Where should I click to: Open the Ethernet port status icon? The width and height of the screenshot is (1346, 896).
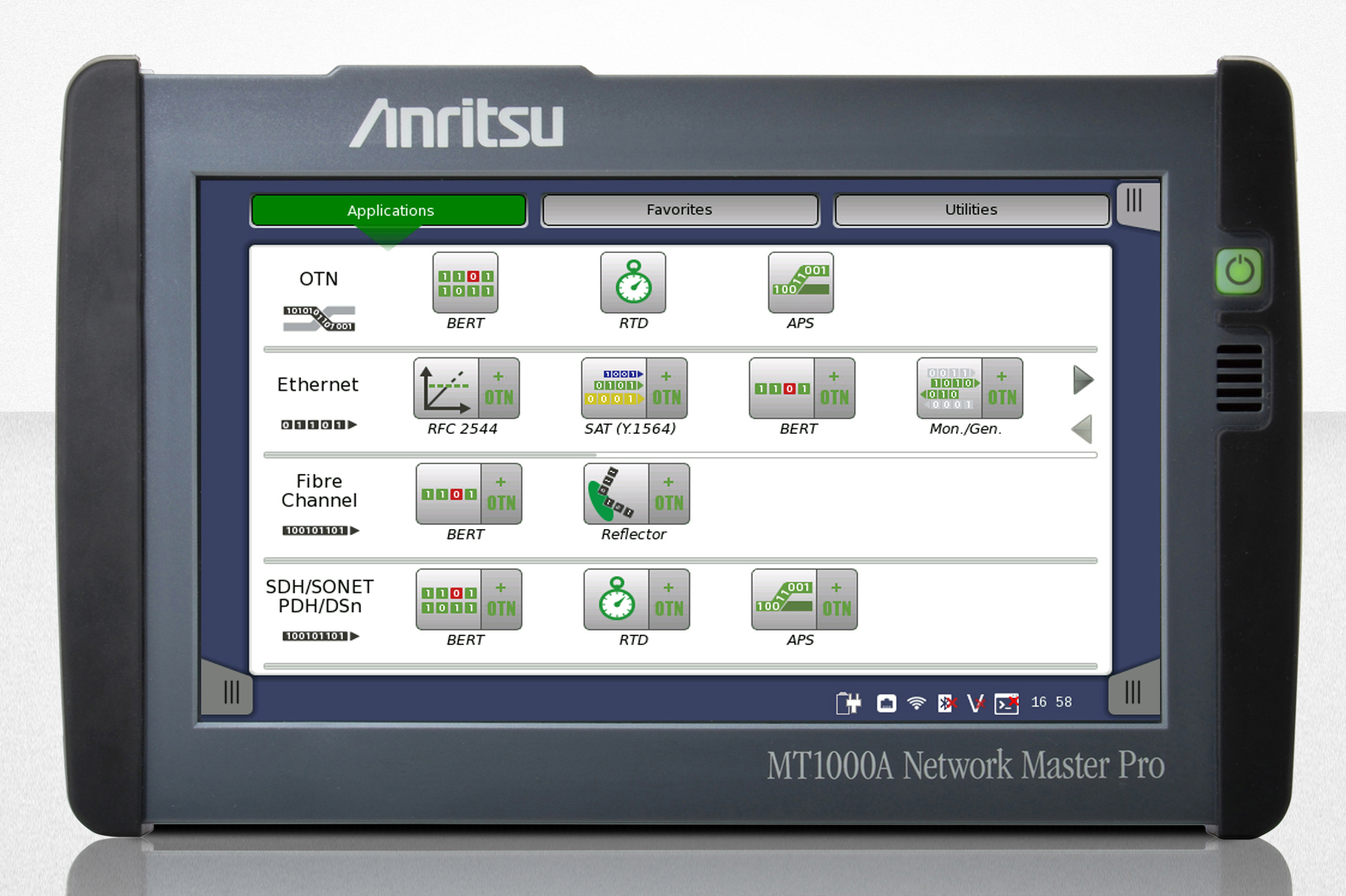tap(886, 702)
